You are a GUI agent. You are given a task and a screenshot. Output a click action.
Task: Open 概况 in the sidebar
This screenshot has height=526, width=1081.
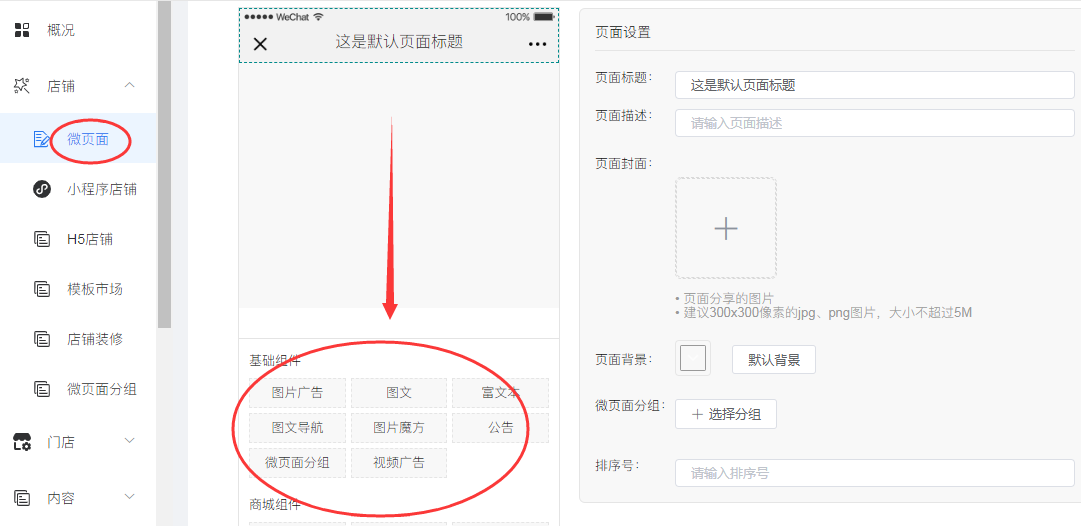(61, 30)
